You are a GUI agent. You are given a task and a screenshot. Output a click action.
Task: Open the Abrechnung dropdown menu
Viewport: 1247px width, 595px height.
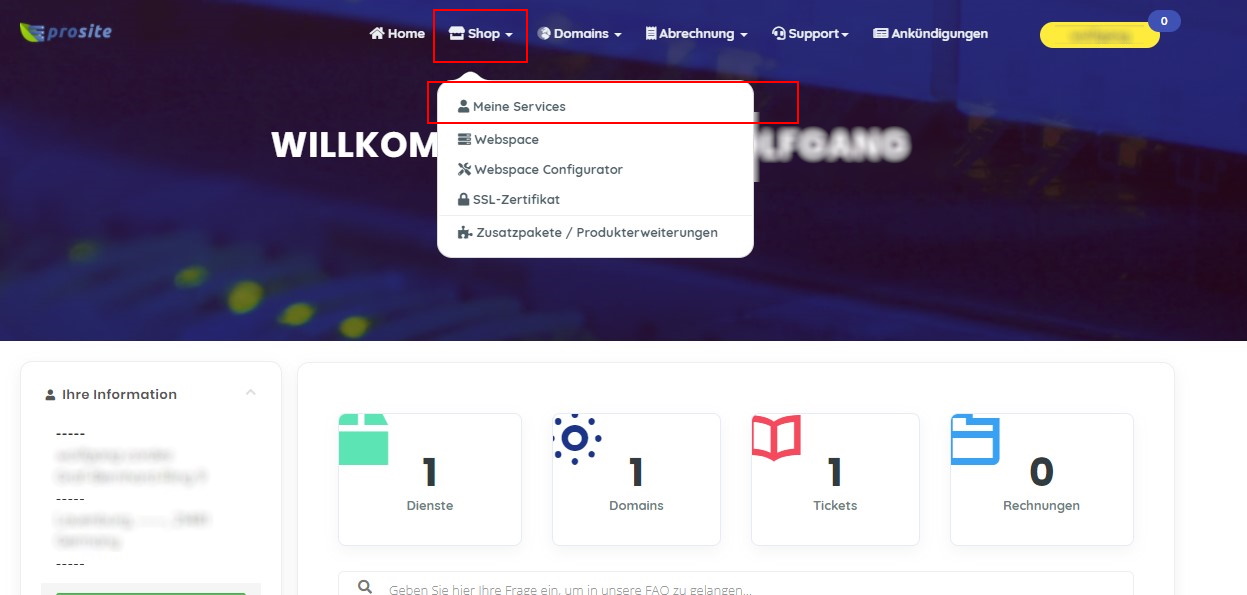pos(696,34)
